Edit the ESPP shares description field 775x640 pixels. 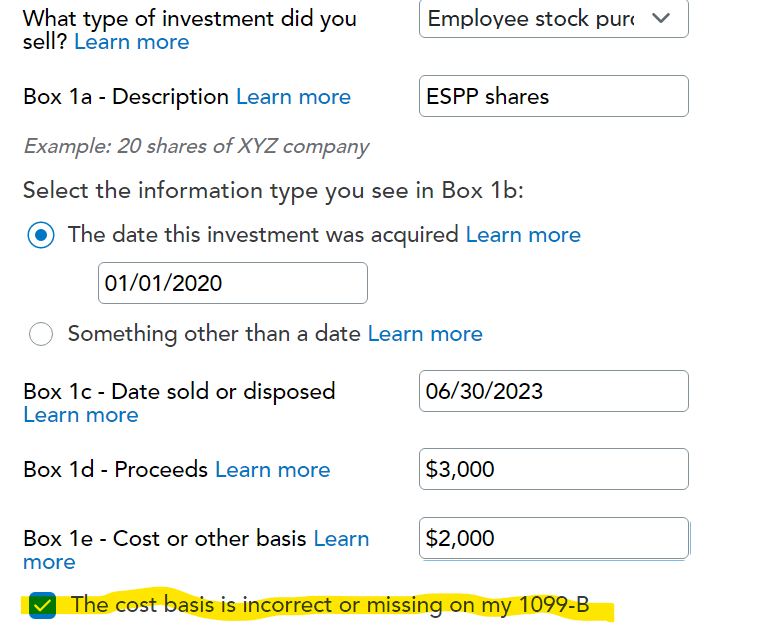tap(553, 97)
